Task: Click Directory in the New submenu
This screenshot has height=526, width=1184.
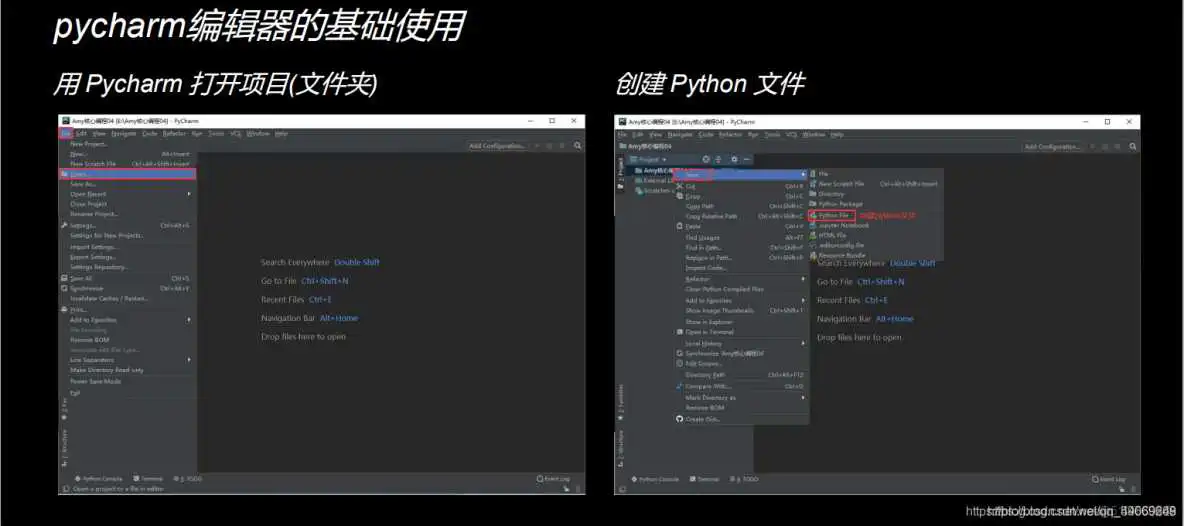Action: click(x=831, y=194)
